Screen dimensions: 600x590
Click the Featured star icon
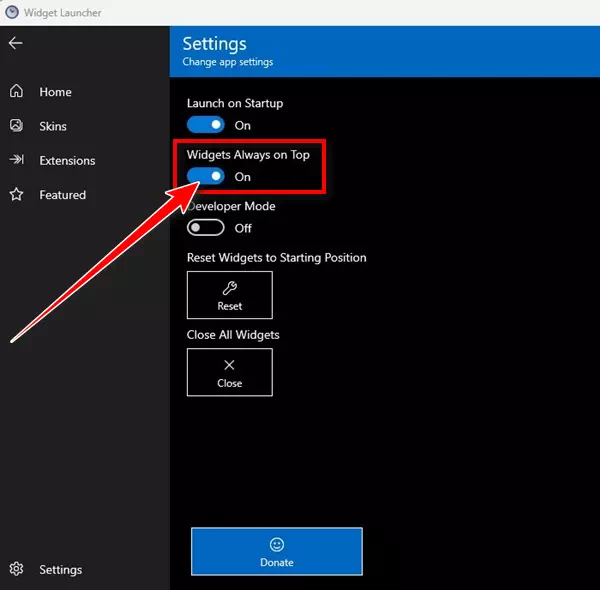(x=16, y=194)
